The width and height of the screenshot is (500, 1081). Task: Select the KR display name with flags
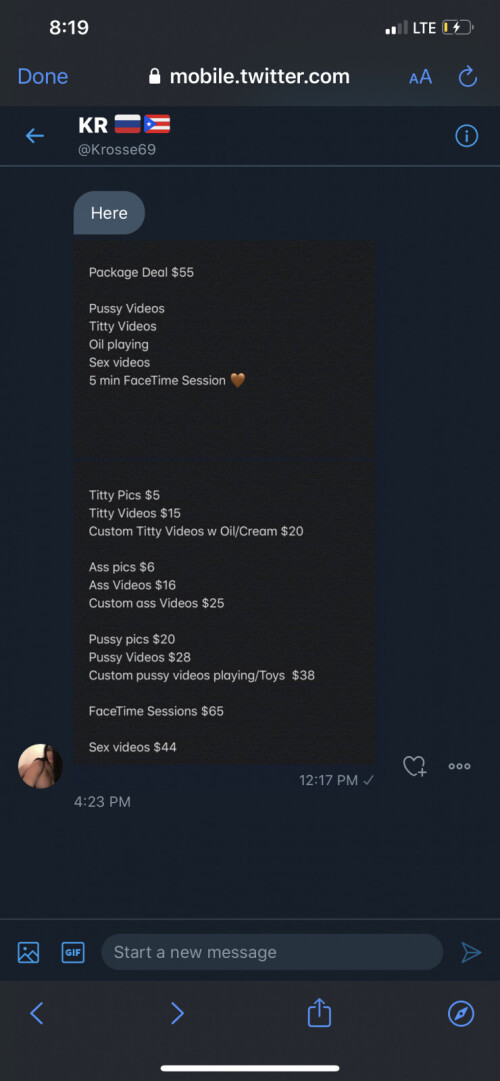pos(124,125)
